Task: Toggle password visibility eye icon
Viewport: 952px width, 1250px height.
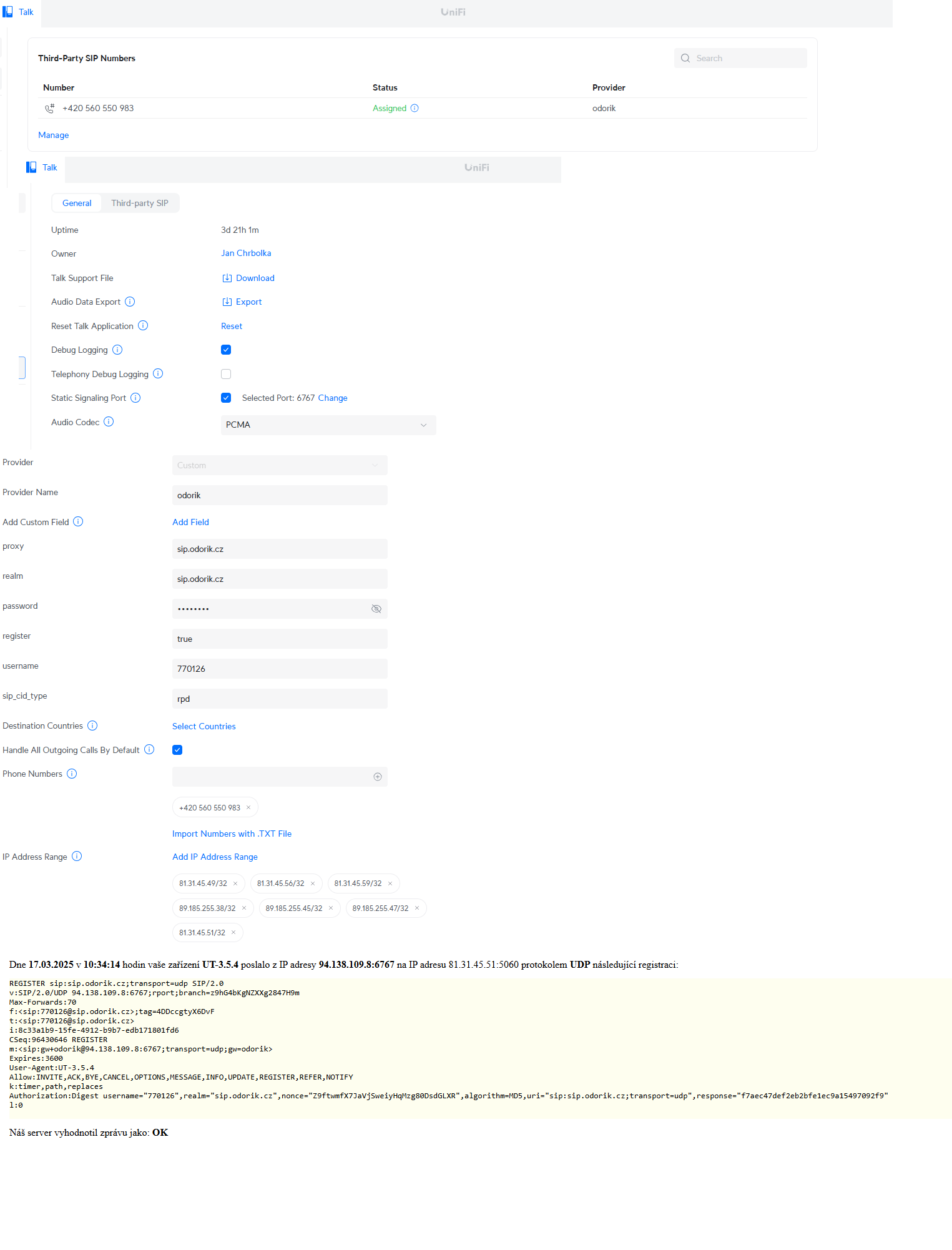Action: point(376,609)
